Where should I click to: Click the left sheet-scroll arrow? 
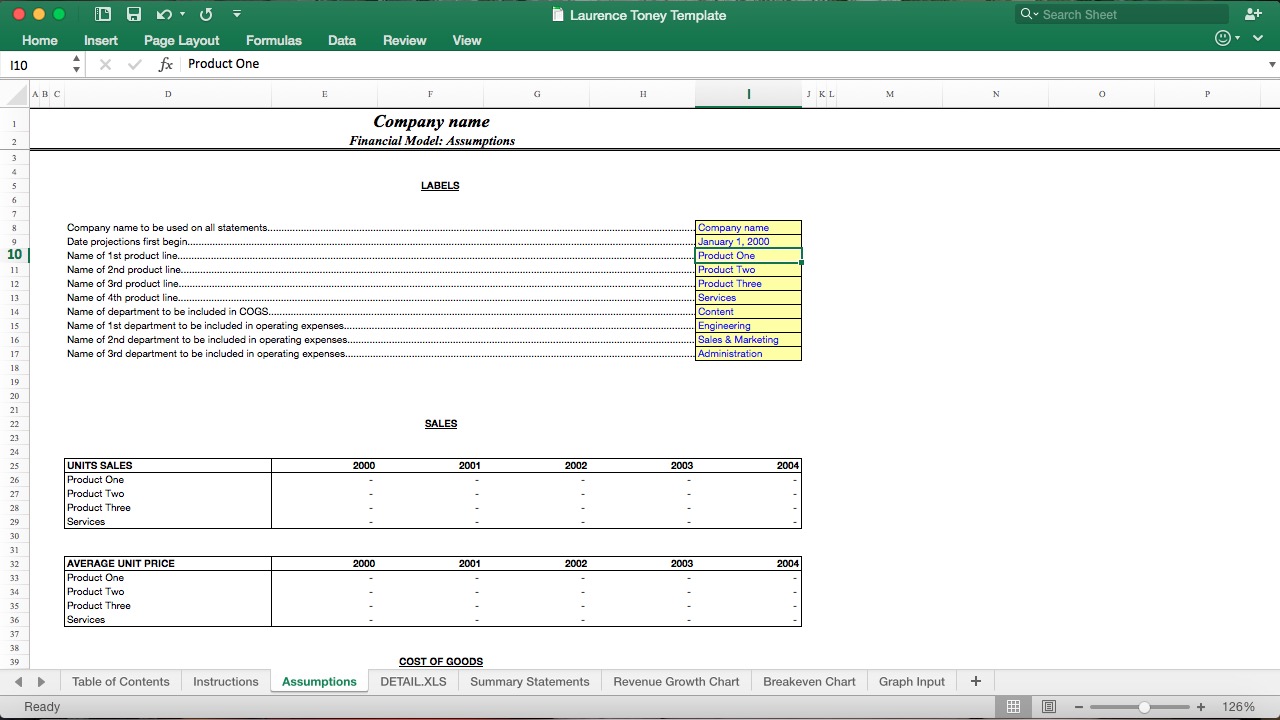pyautogui.click(x=18, y=681)
